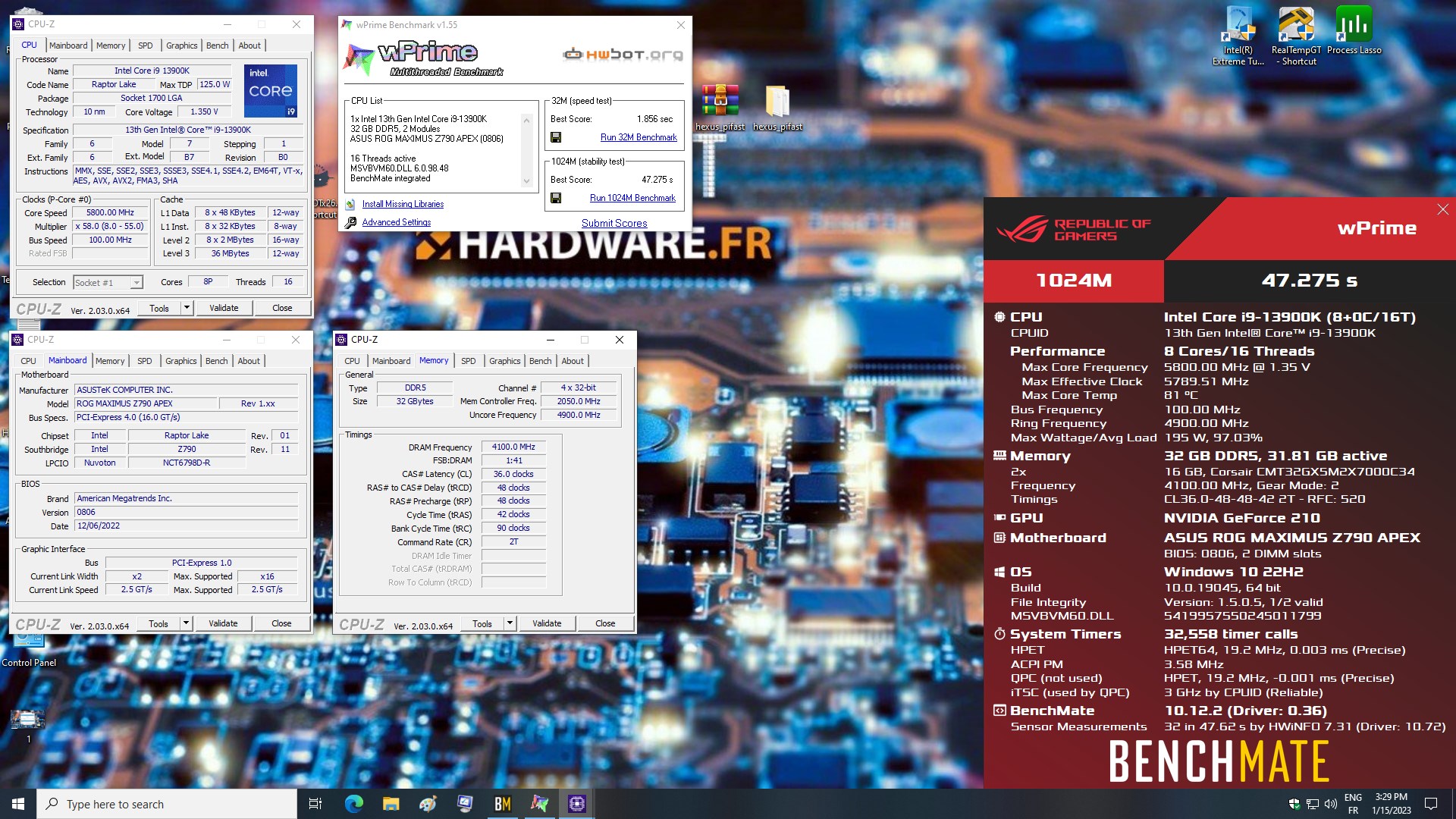Open the volume control in system tray
The image size is (1456, 819).
1330,804
